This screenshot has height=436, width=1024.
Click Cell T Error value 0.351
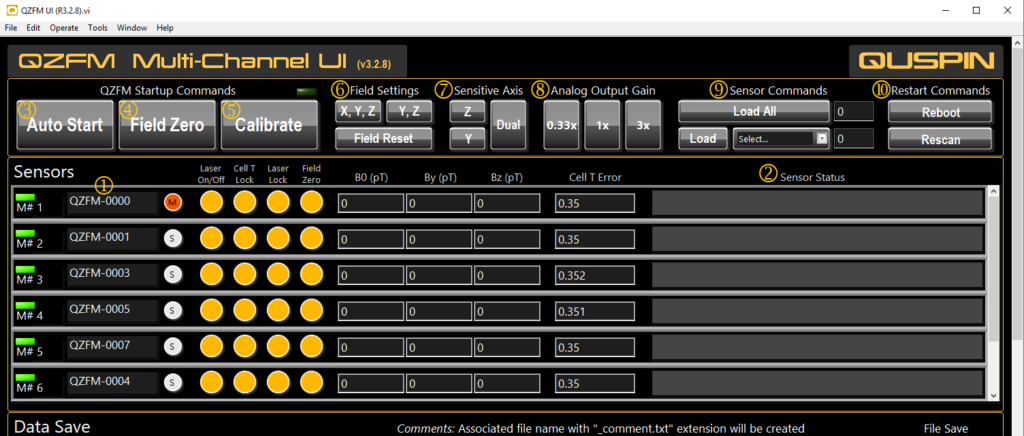[x=594, y=311]
